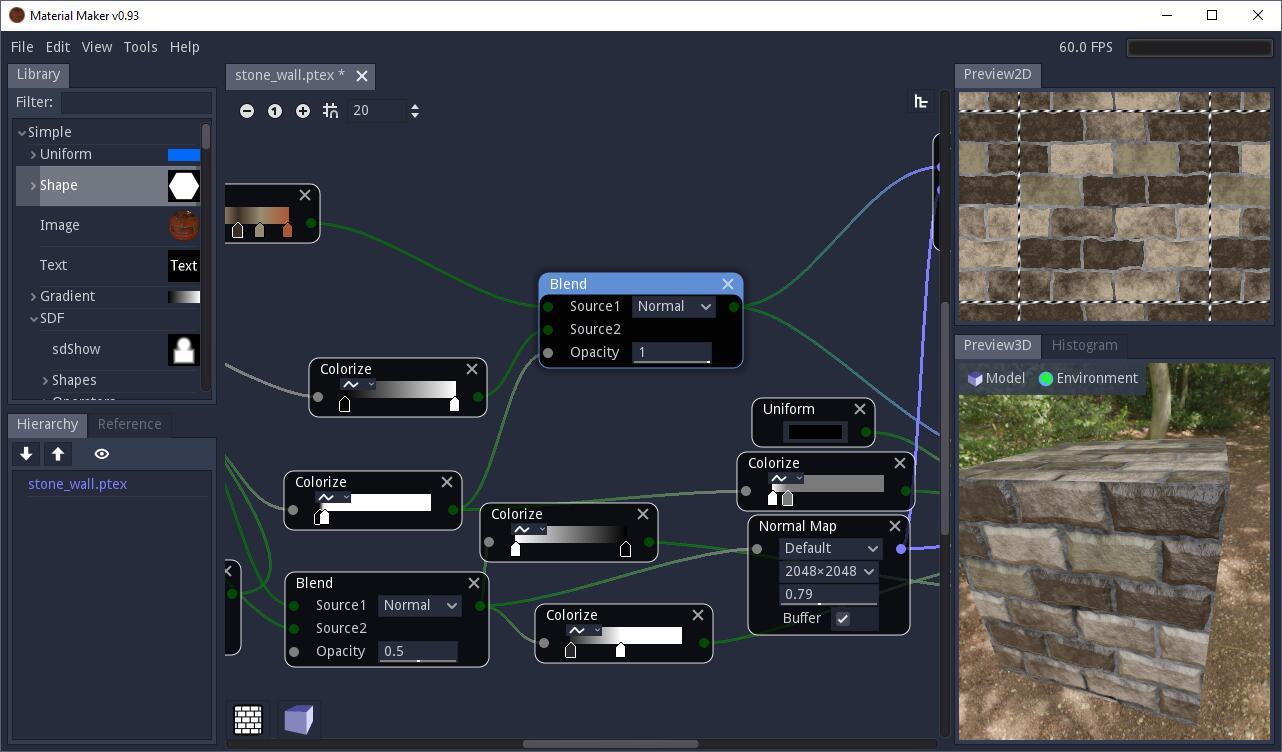Expand the Shape library item
This screenshot has width=1282, height=752.
pyautogui.click(x=33, y=186)
